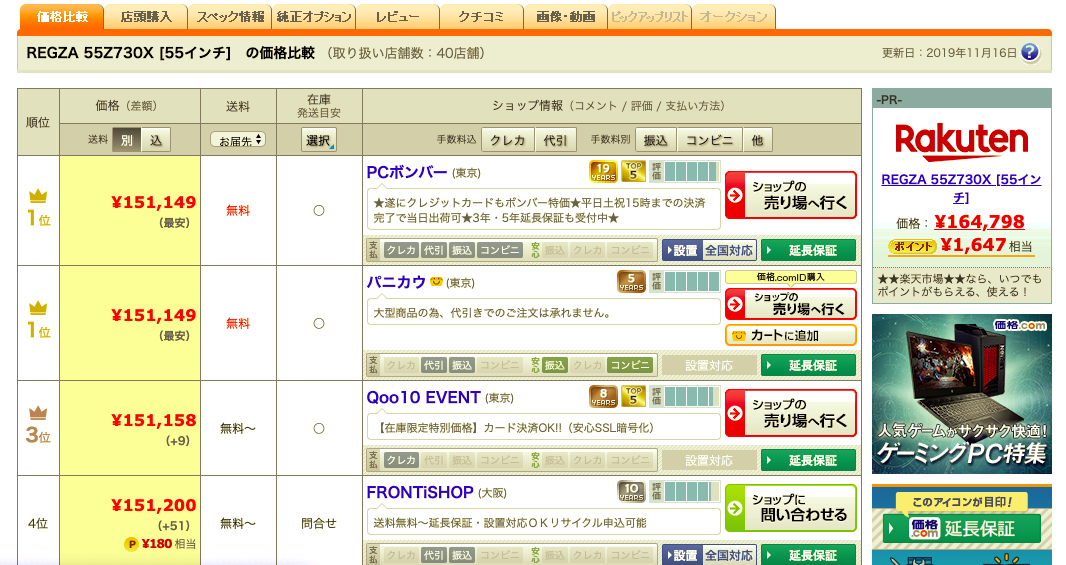The width and height of the screenshot is (1066, 565).
Task: View パニカウ's rating bar
Action: click(684, 281)
